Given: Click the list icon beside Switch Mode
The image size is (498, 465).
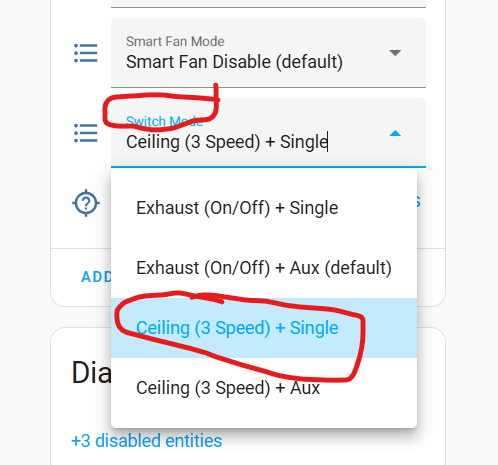Looking at the screenshot, I should 86,133.
